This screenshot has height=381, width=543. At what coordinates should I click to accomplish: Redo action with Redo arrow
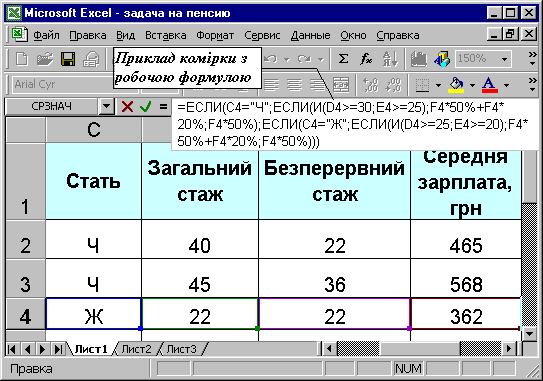coord(304,59)
